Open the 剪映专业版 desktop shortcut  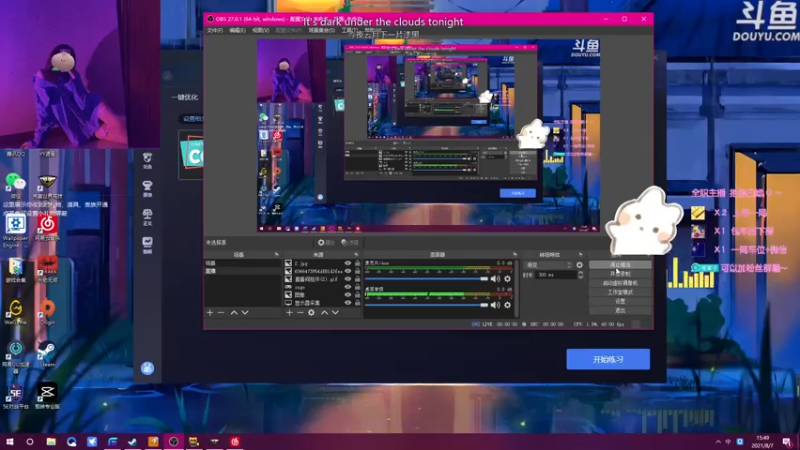coord(47,396)
